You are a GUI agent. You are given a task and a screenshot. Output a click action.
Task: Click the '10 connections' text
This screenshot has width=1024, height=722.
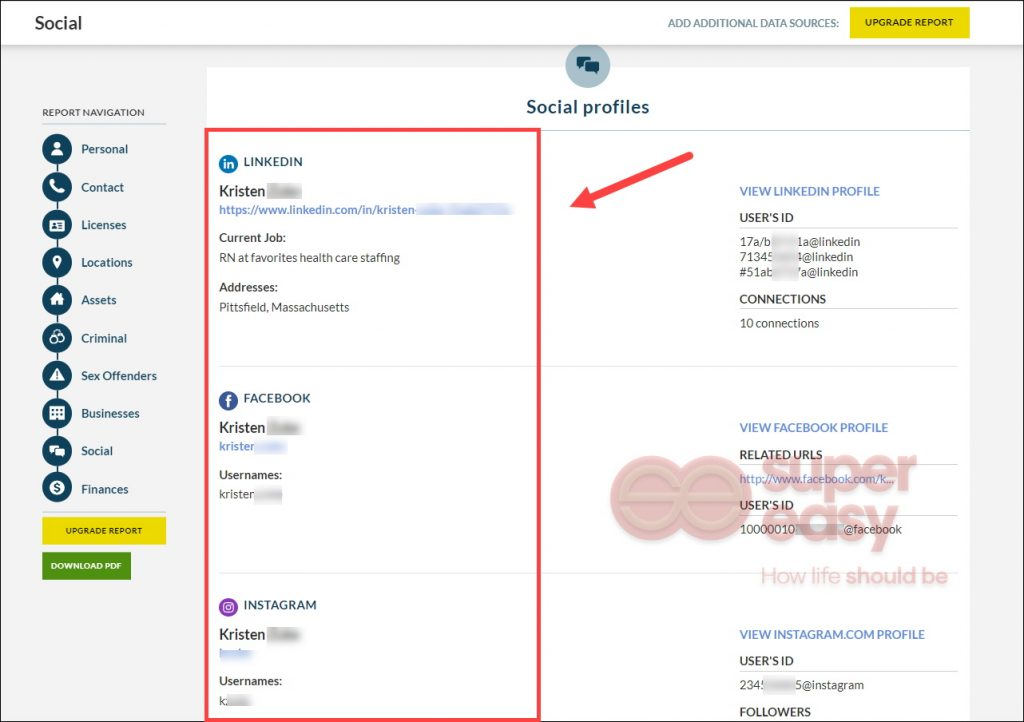779,323
